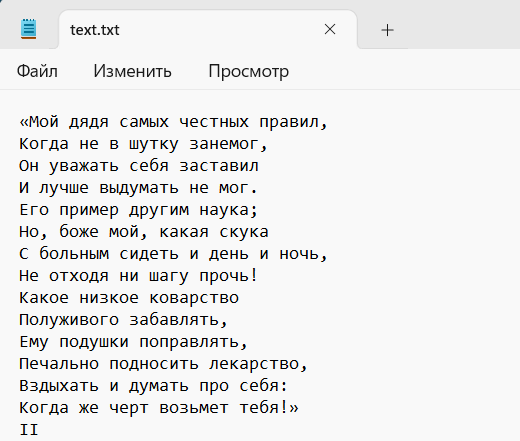This screenshot has height=441, width=520.
Task: Click the word скука in the poem
Action: point(244,232)
